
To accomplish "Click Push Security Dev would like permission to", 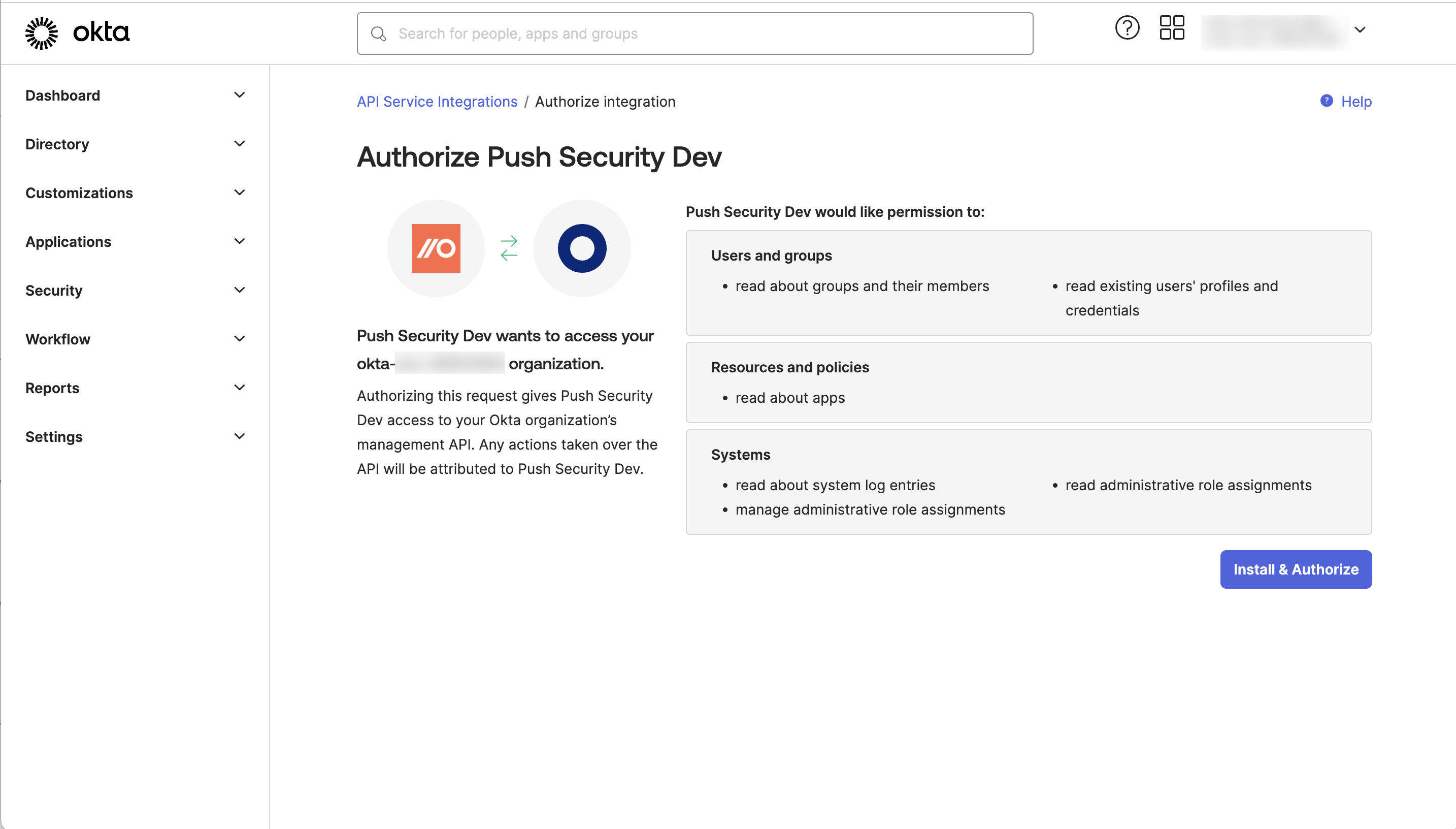I will tap(835, 212).
